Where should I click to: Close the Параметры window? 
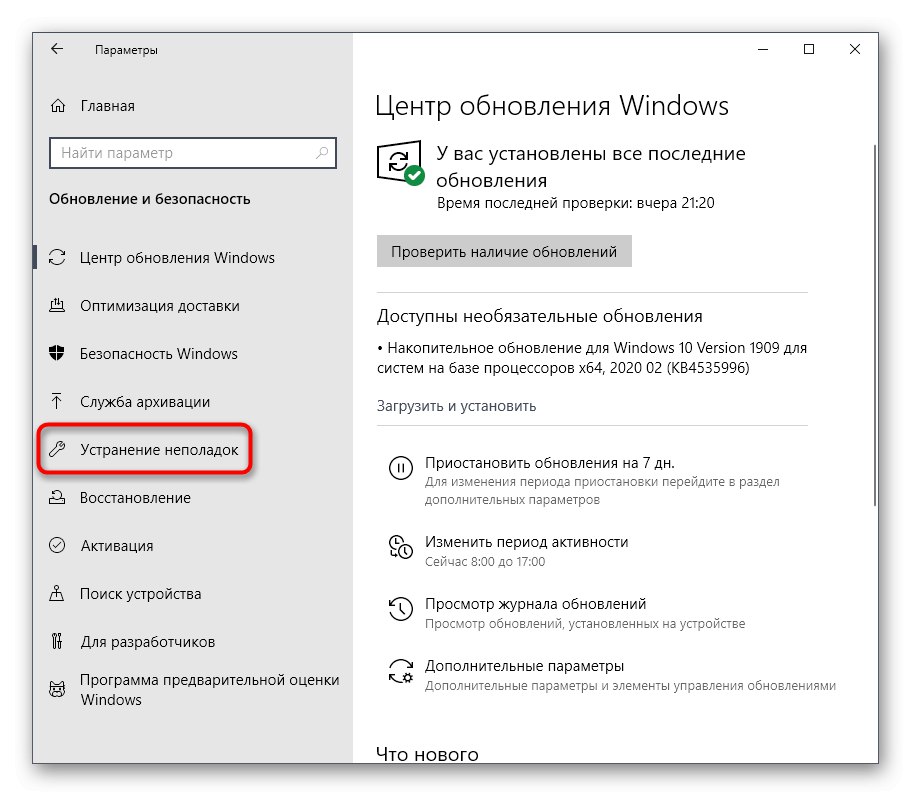click(855, 49)
